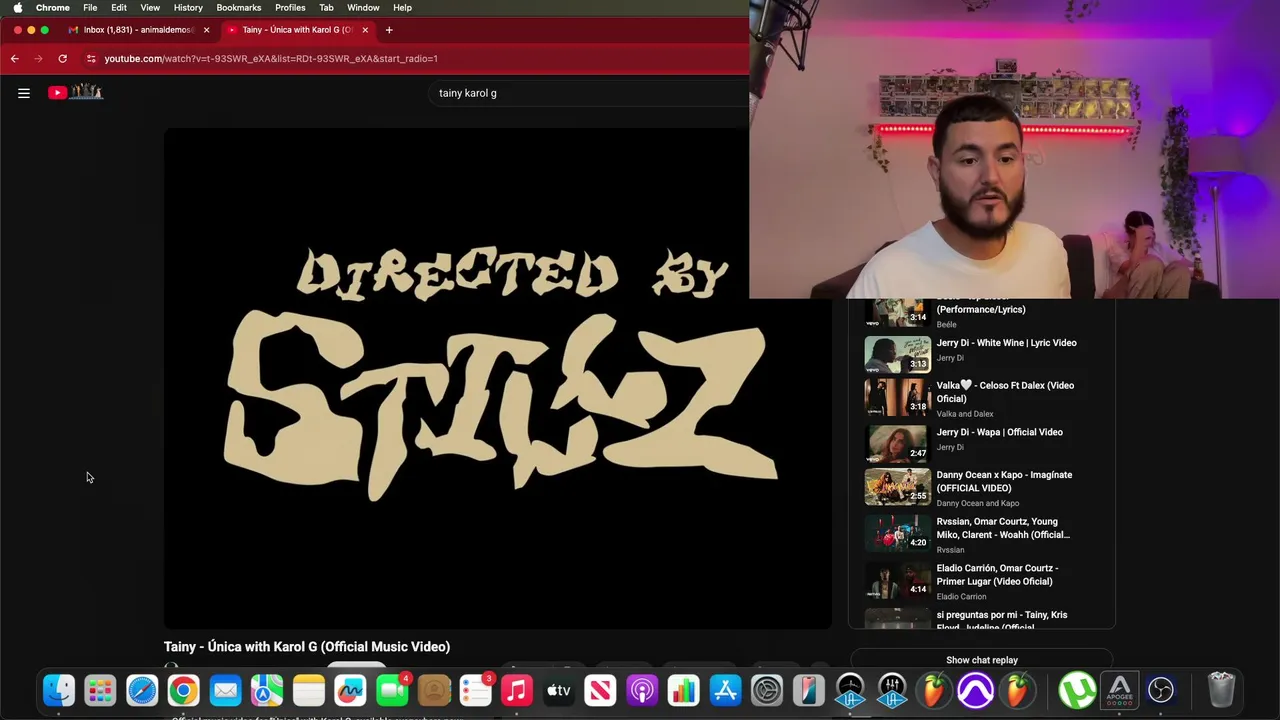Open the Tab menu in the menu bar
Viewport: 1280px width, 720px height.
[326, 7]
